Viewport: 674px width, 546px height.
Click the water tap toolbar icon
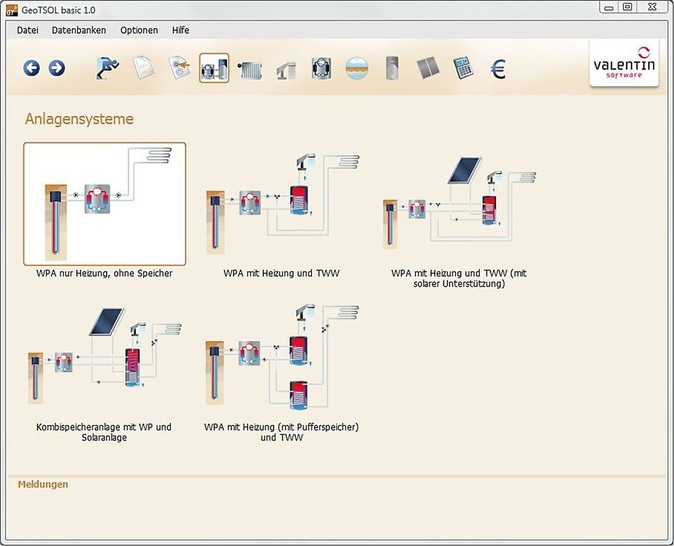(286, 68)
